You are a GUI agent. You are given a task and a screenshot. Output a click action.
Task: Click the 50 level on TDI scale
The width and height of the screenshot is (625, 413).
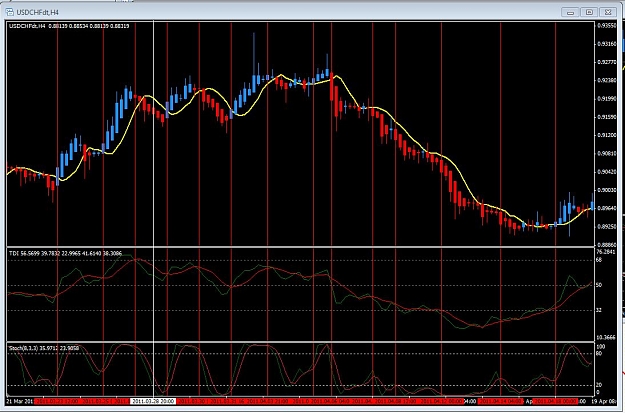(x=599, y=285)
